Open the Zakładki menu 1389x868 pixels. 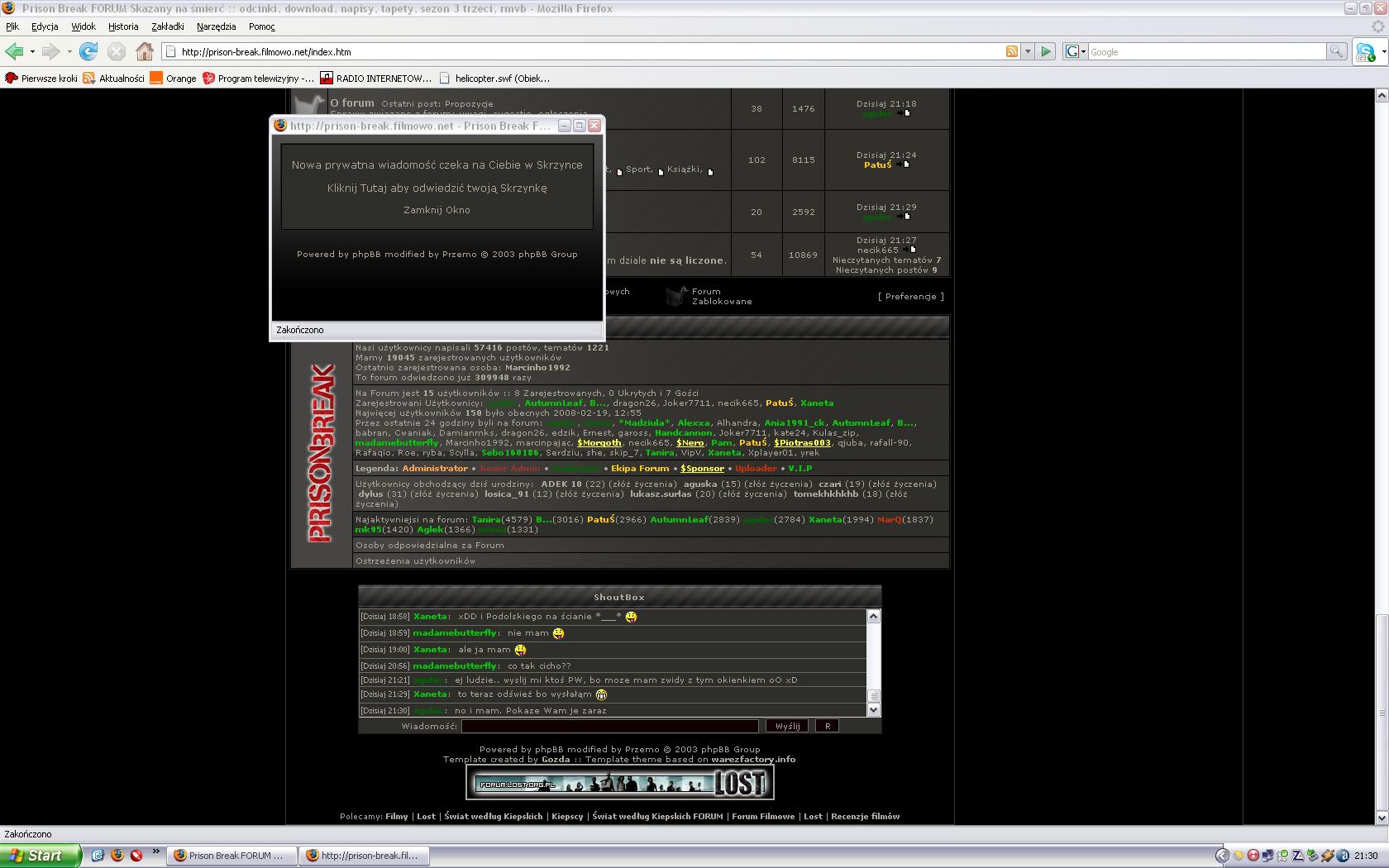[x=167, y=26]
